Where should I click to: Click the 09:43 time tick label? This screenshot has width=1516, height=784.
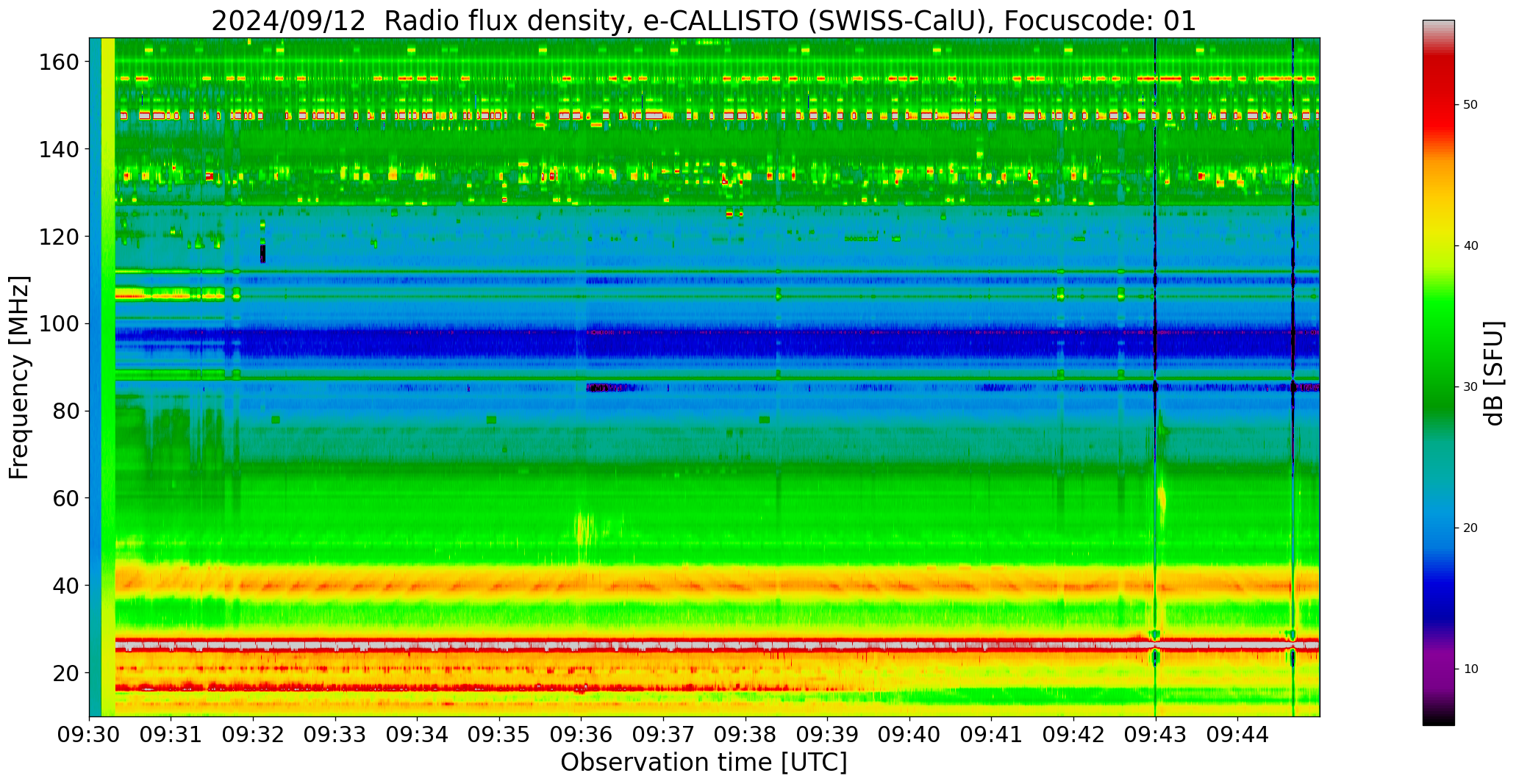coord(1155,733)
